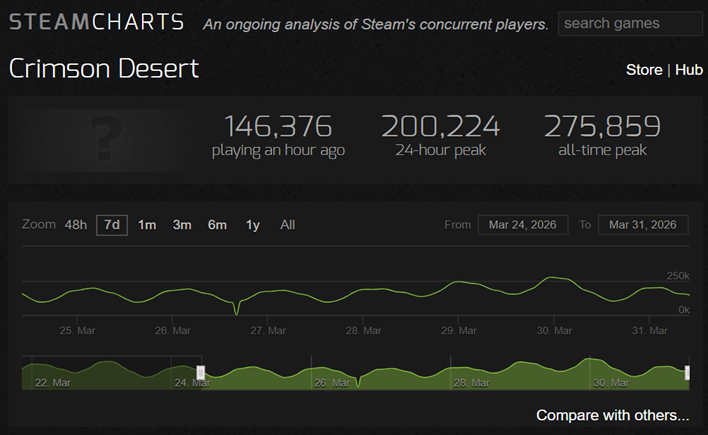
Task: Click the right navigator range handle
Action: point(687,373)
